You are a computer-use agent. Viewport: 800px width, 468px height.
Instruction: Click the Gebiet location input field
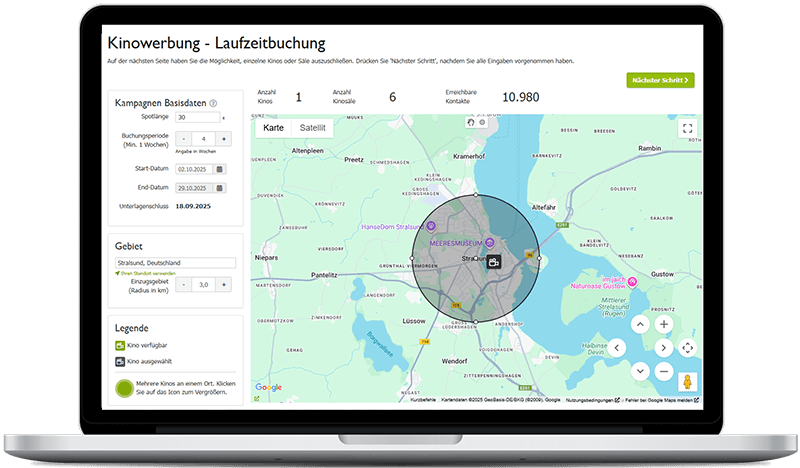174,263
